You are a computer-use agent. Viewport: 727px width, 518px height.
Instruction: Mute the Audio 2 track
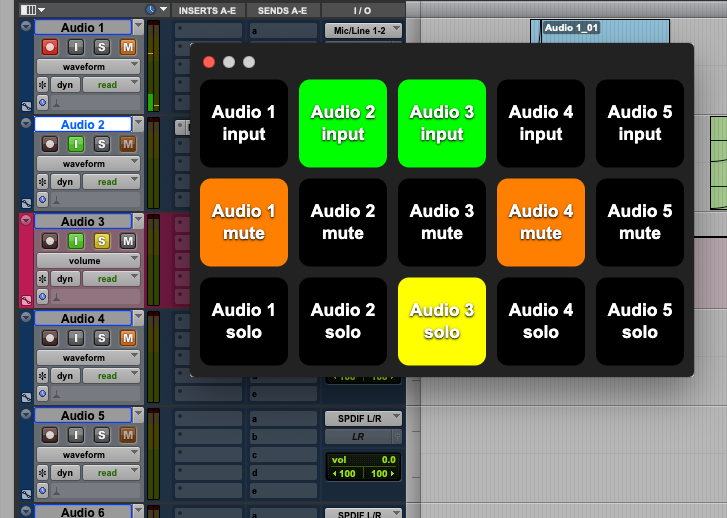click(128, 144)
